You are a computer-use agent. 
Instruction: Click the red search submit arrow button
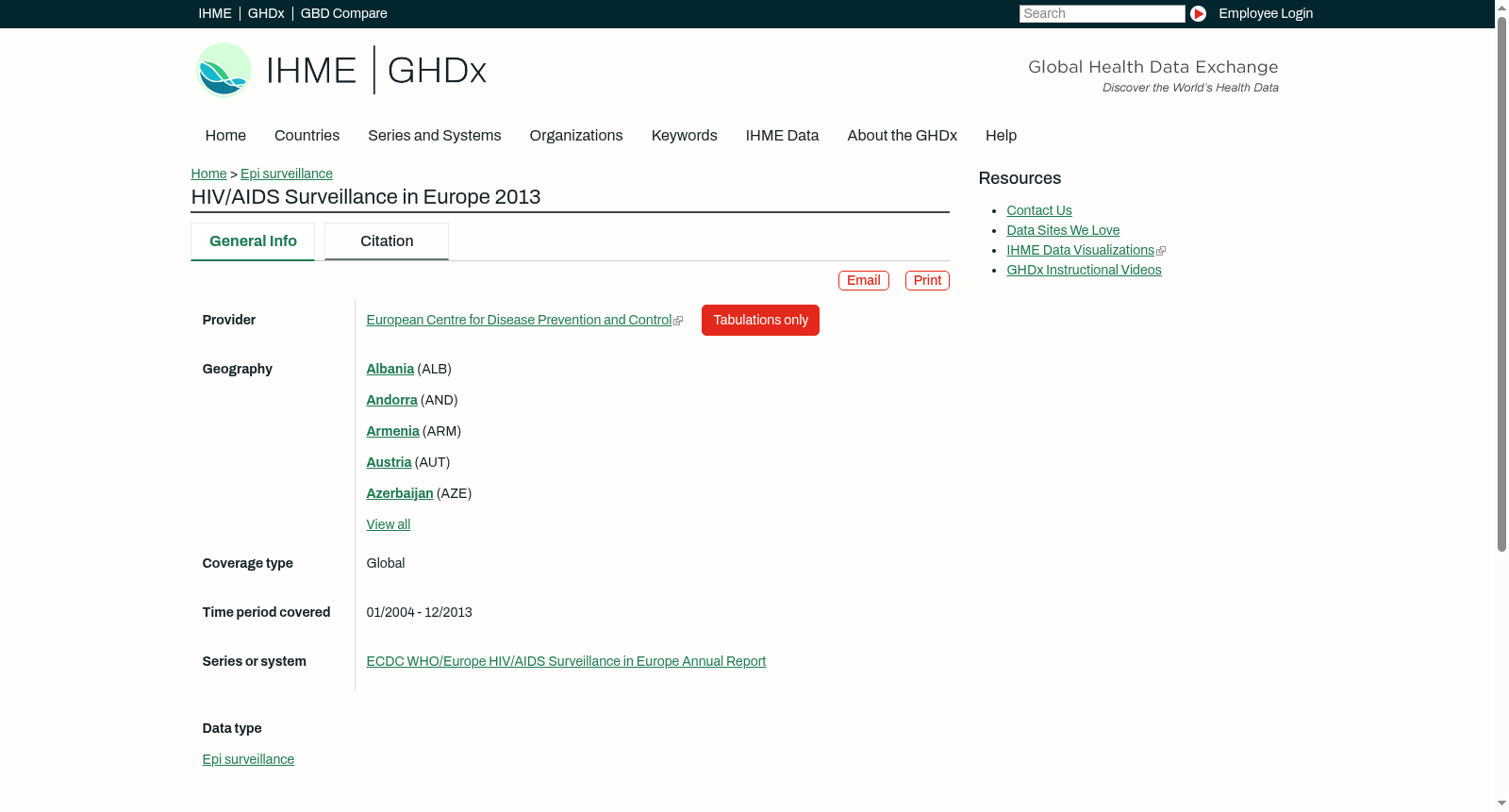1198,13
